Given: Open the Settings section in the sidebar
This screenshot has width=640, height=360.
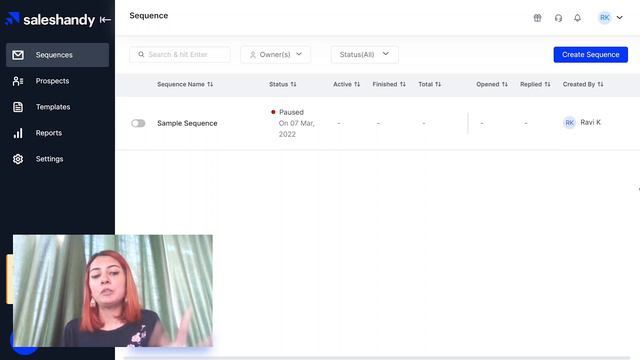Looking at the screenshot, I should point(49,159).
